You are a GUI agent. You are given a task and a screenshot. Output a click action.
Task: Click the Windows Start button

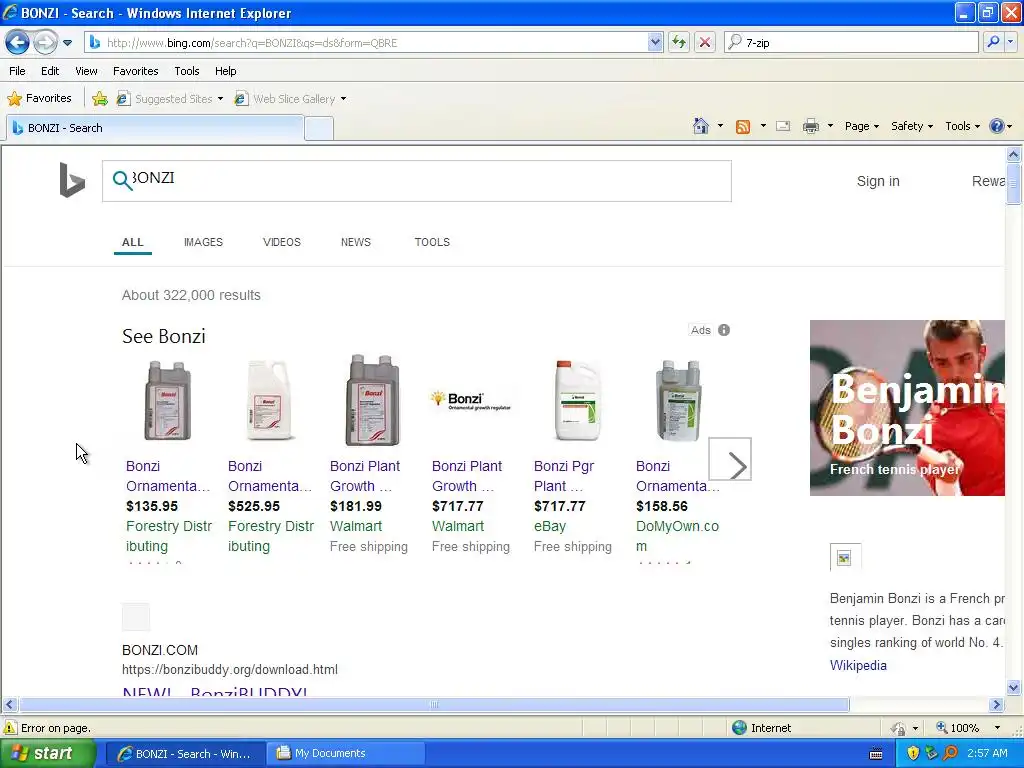47,753
